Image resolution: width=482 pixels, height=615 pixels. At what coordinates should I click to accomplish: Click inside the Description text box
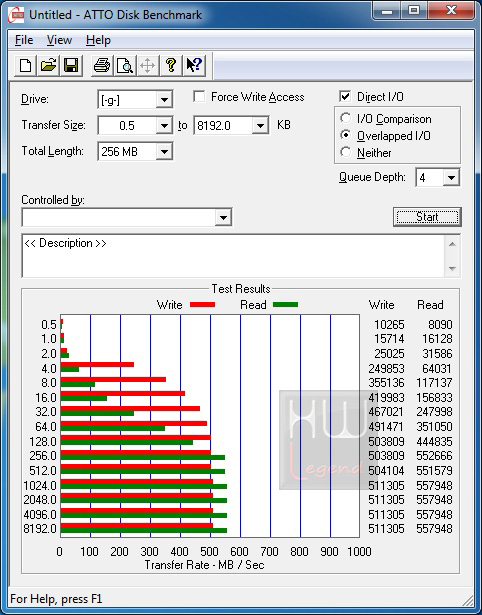tap(233, 256)
